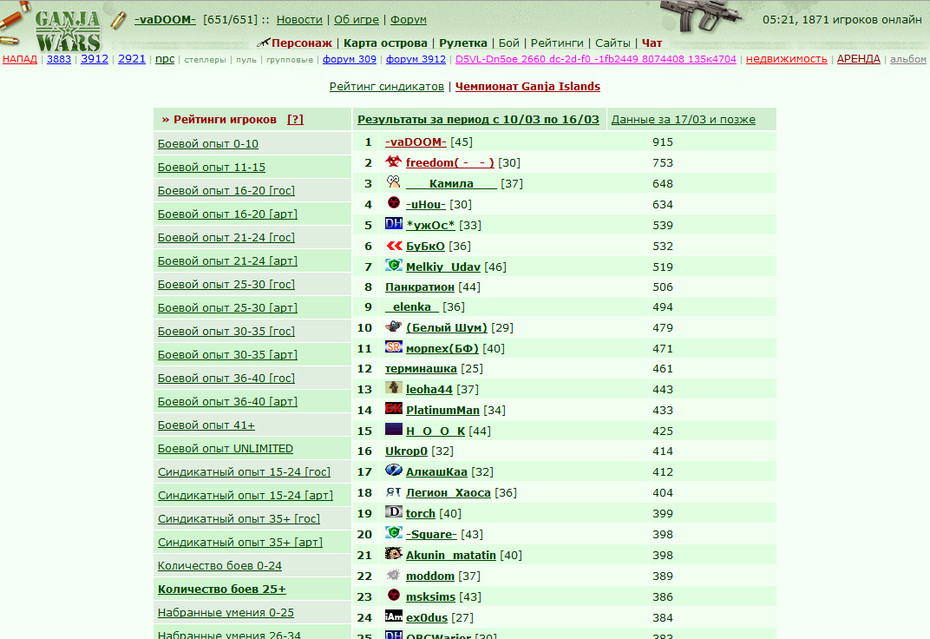Select Синдикатный опыт 35+ [арт]
This screenshot has width=930, height=639.
(240, 542)
